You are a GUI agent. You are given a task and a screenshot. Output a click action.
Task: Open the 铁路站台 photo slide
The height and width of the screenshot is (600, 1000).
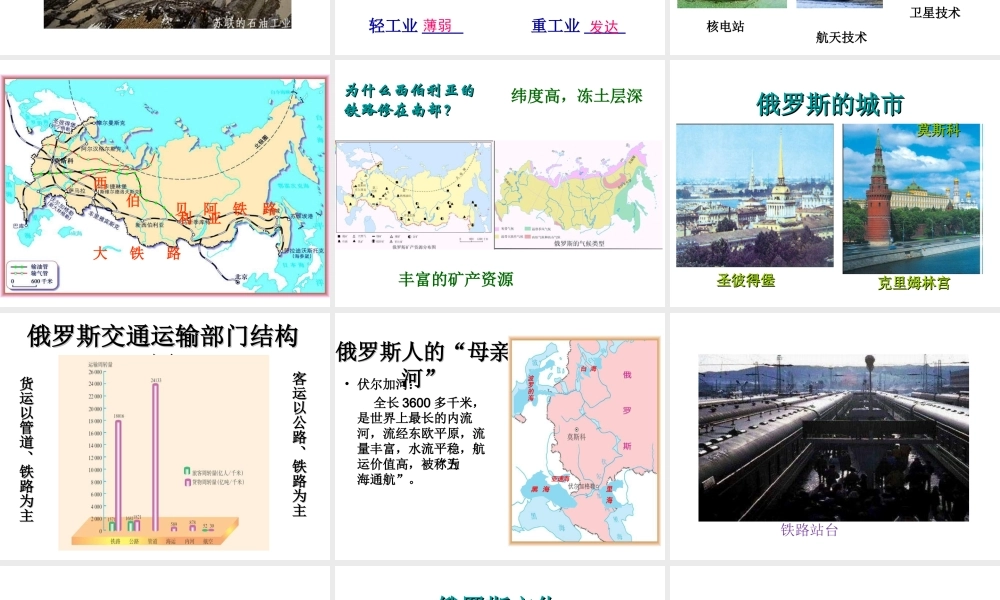point(835,436)
